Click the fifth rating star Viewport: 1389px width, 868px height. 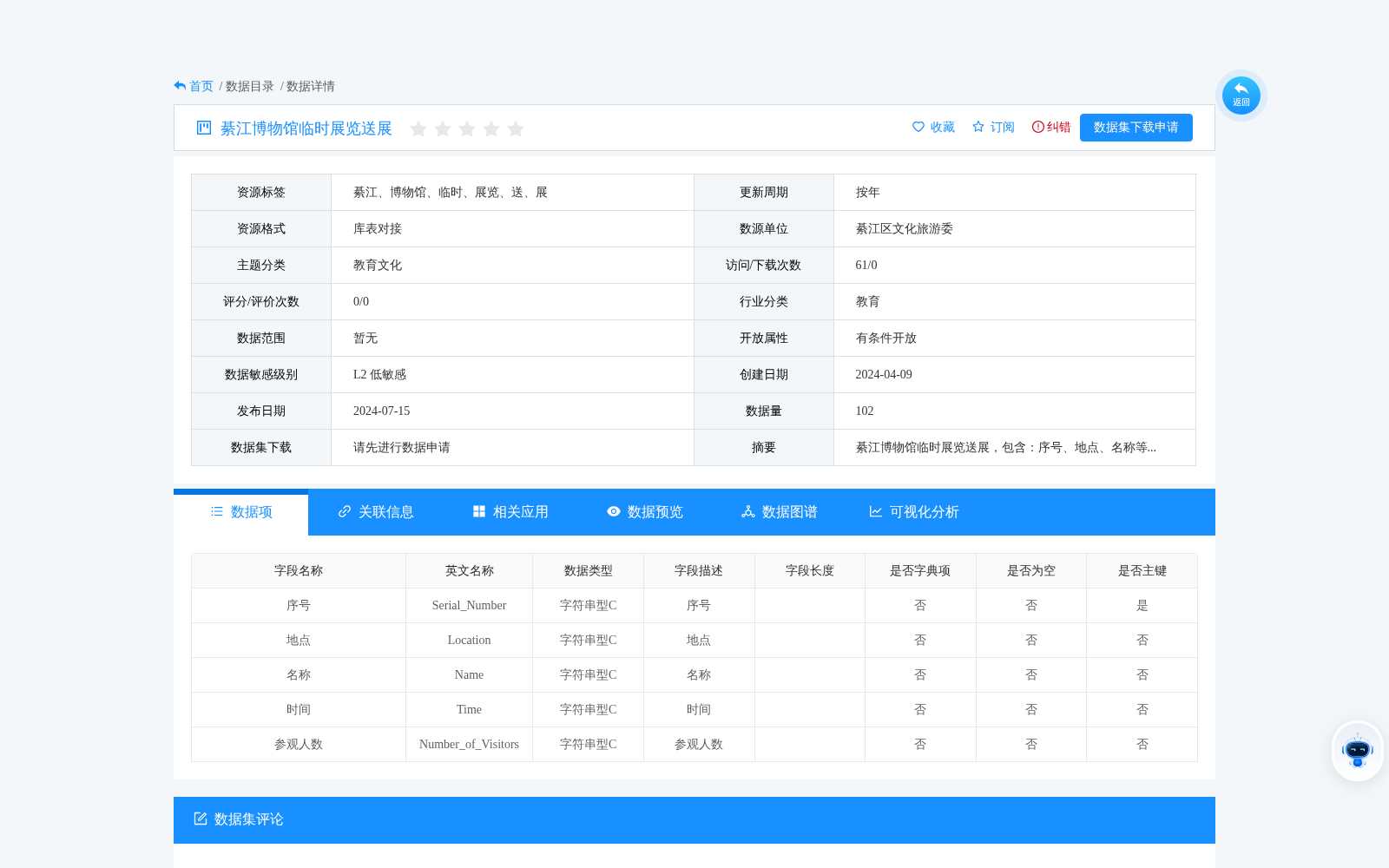[x=515, y=128]
